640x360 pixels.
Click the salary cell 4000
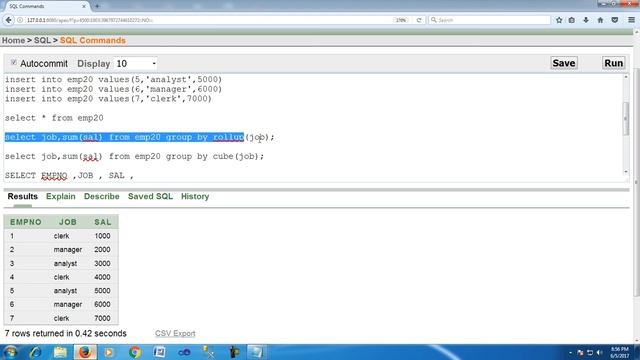(102, 277)
